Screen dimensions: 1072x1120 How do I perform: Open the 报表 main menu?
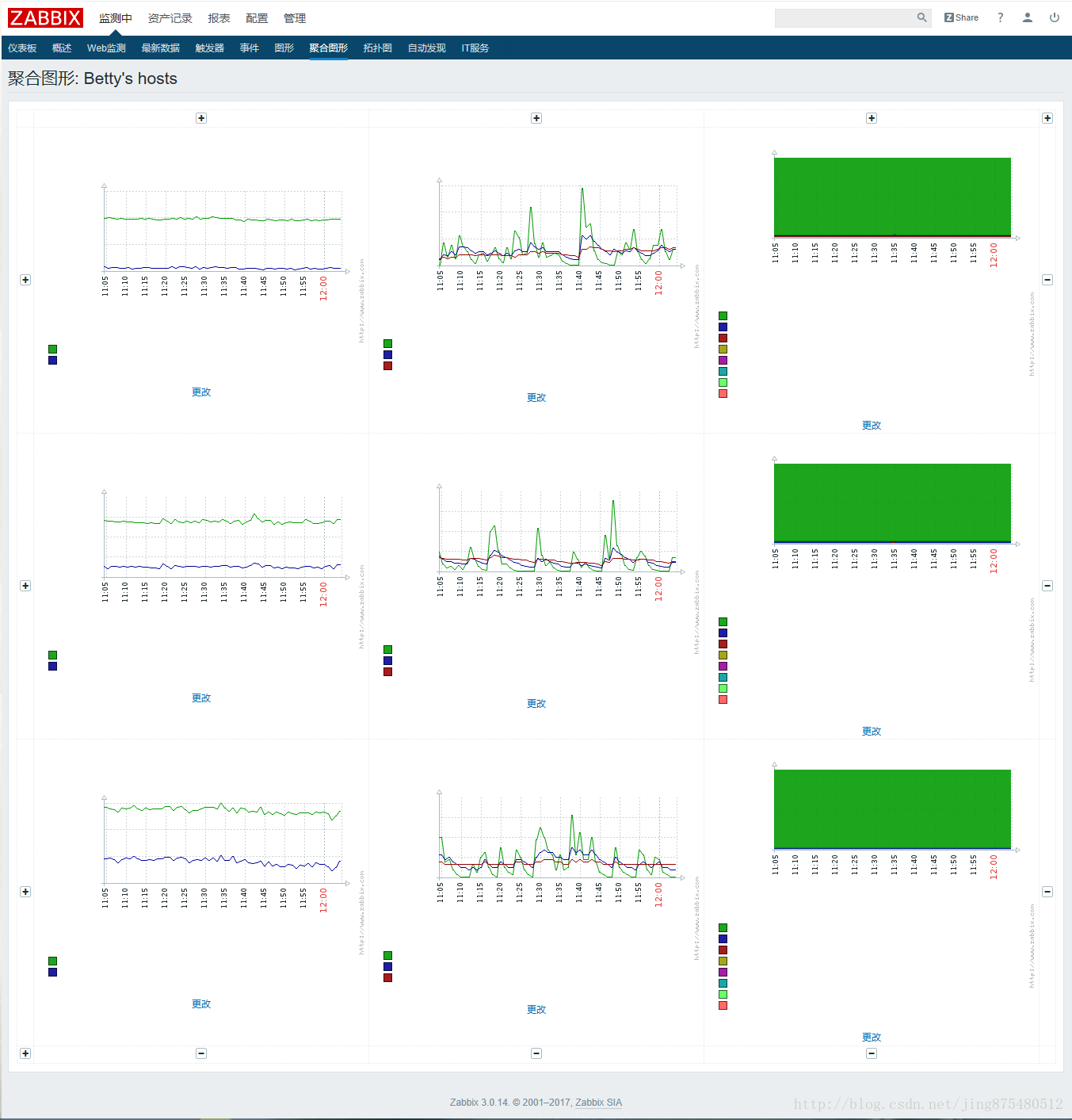tap(219, 18)
